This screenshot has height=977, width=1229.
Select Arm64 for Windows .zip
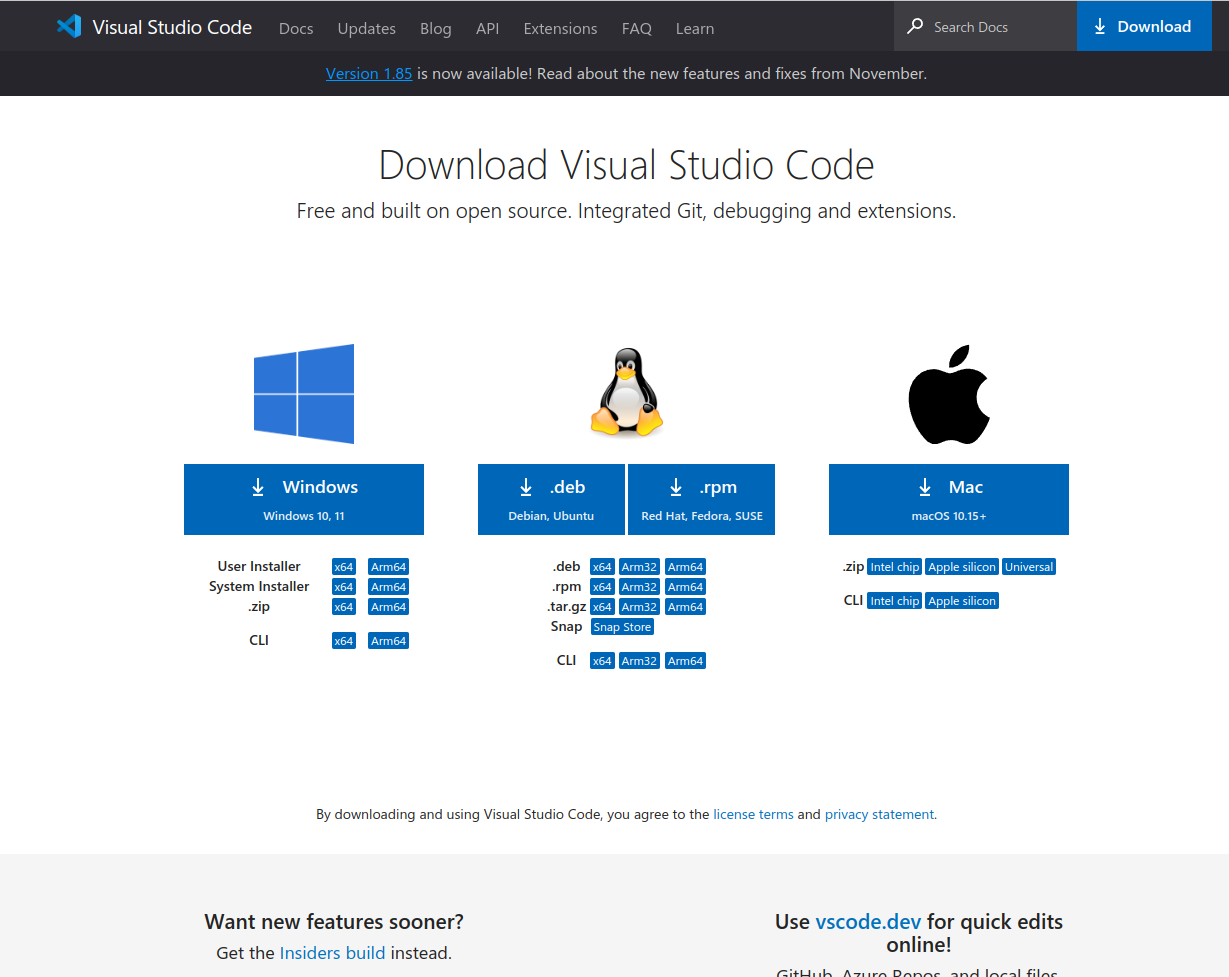(389, 607)
